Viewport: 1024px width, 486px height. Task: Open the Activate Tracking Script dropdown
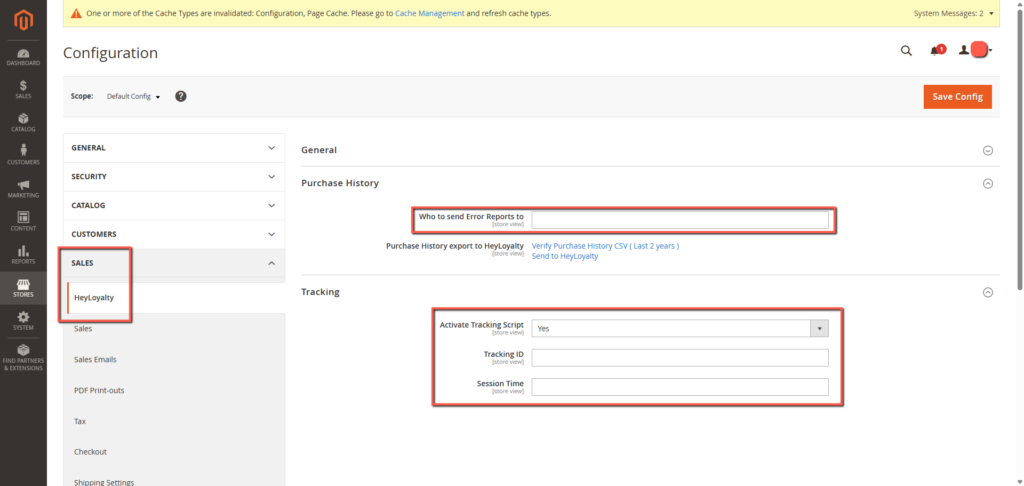pyautogui.click(x=680, y=328)
